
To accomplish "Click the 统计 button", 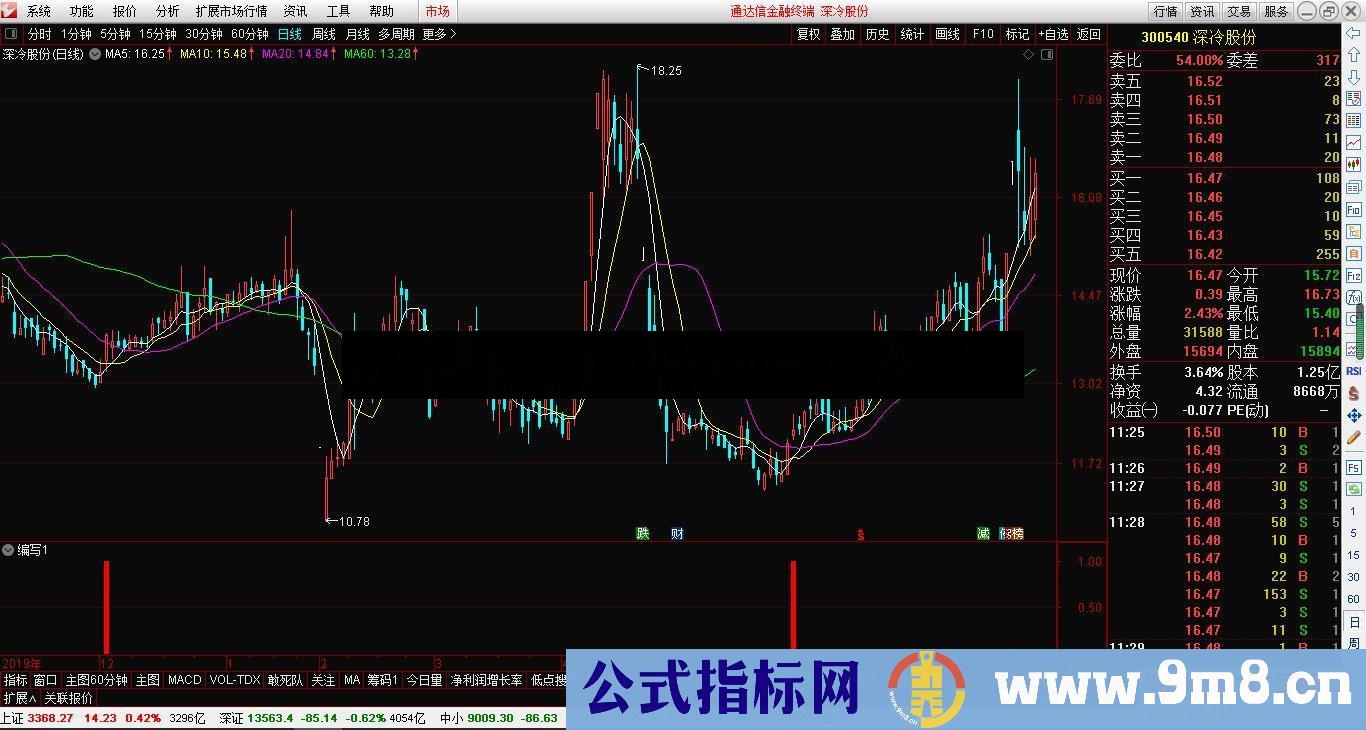I will click(912, 34).
